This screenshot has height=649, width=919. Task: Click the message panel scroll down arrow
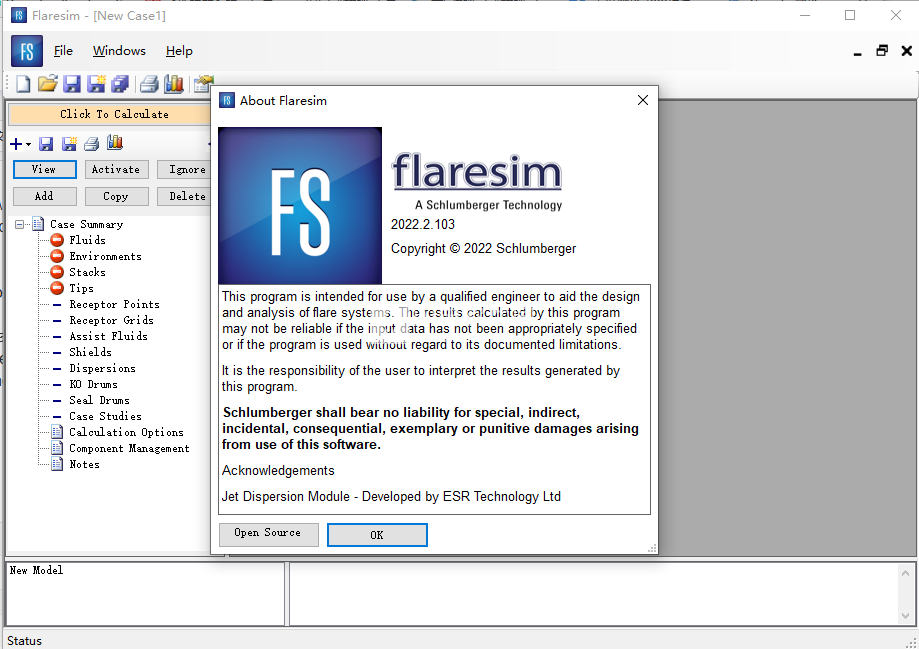(x=906, y=616)
